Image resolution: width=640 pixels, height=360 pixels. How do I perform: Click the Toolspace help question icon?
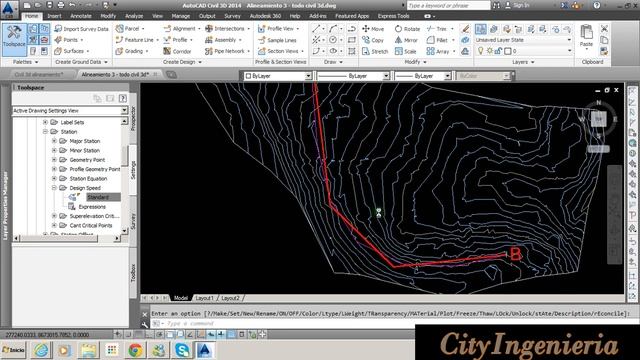[x=122, y=98]
